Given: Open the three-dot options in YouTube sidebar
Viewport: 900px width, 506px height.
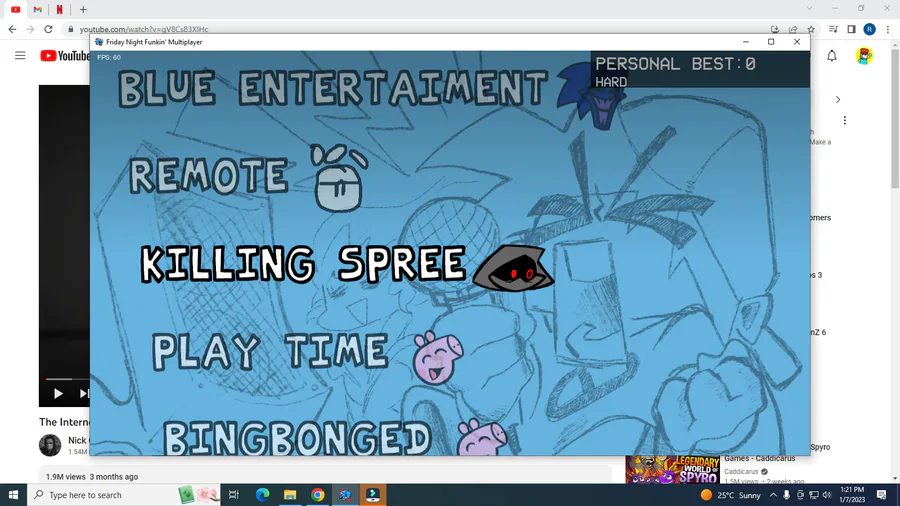Looking at the screenshot, I should [x=844, y=120].
